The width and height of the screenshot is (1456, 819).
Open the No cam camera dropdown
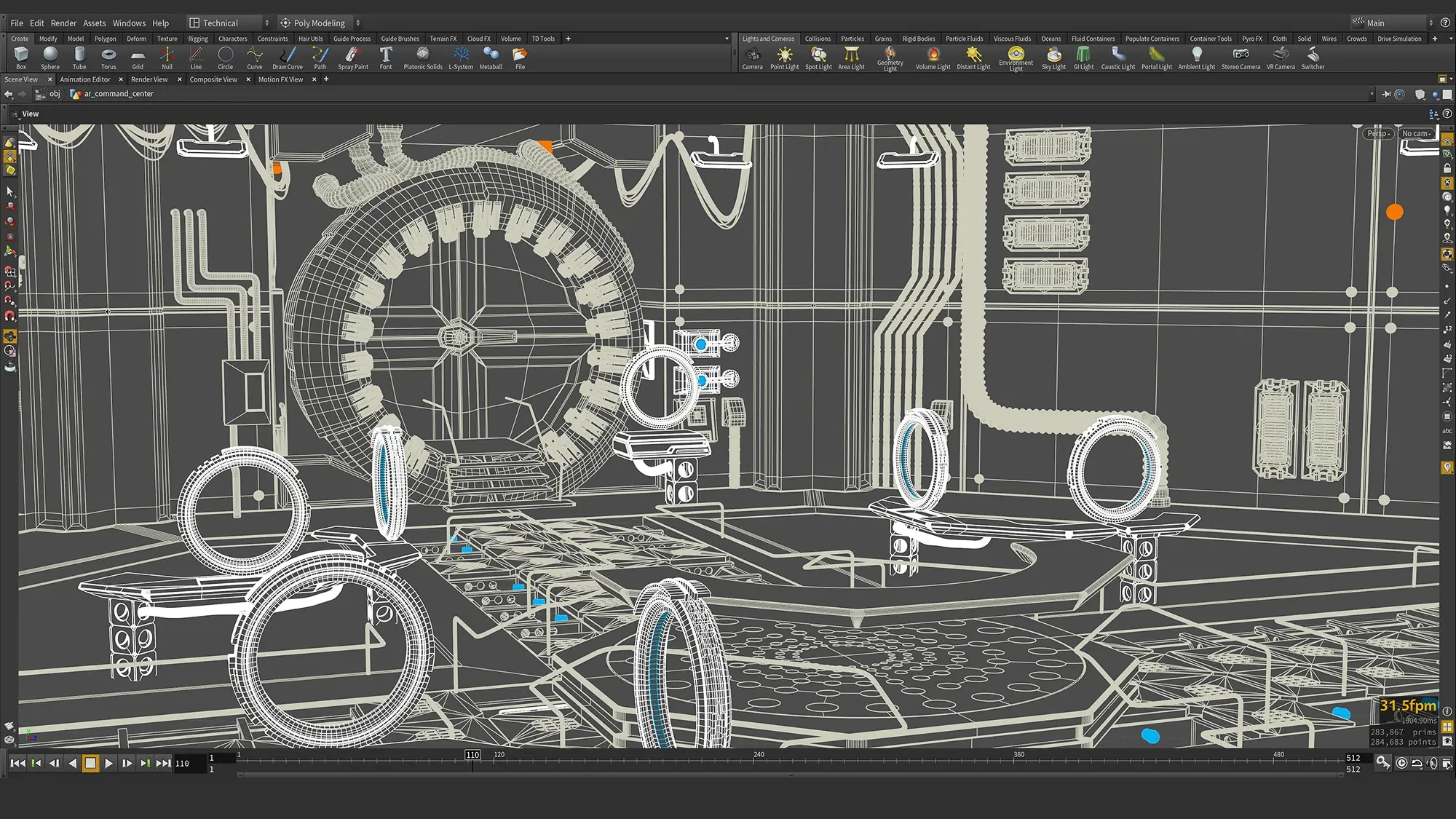(1417, 134)
